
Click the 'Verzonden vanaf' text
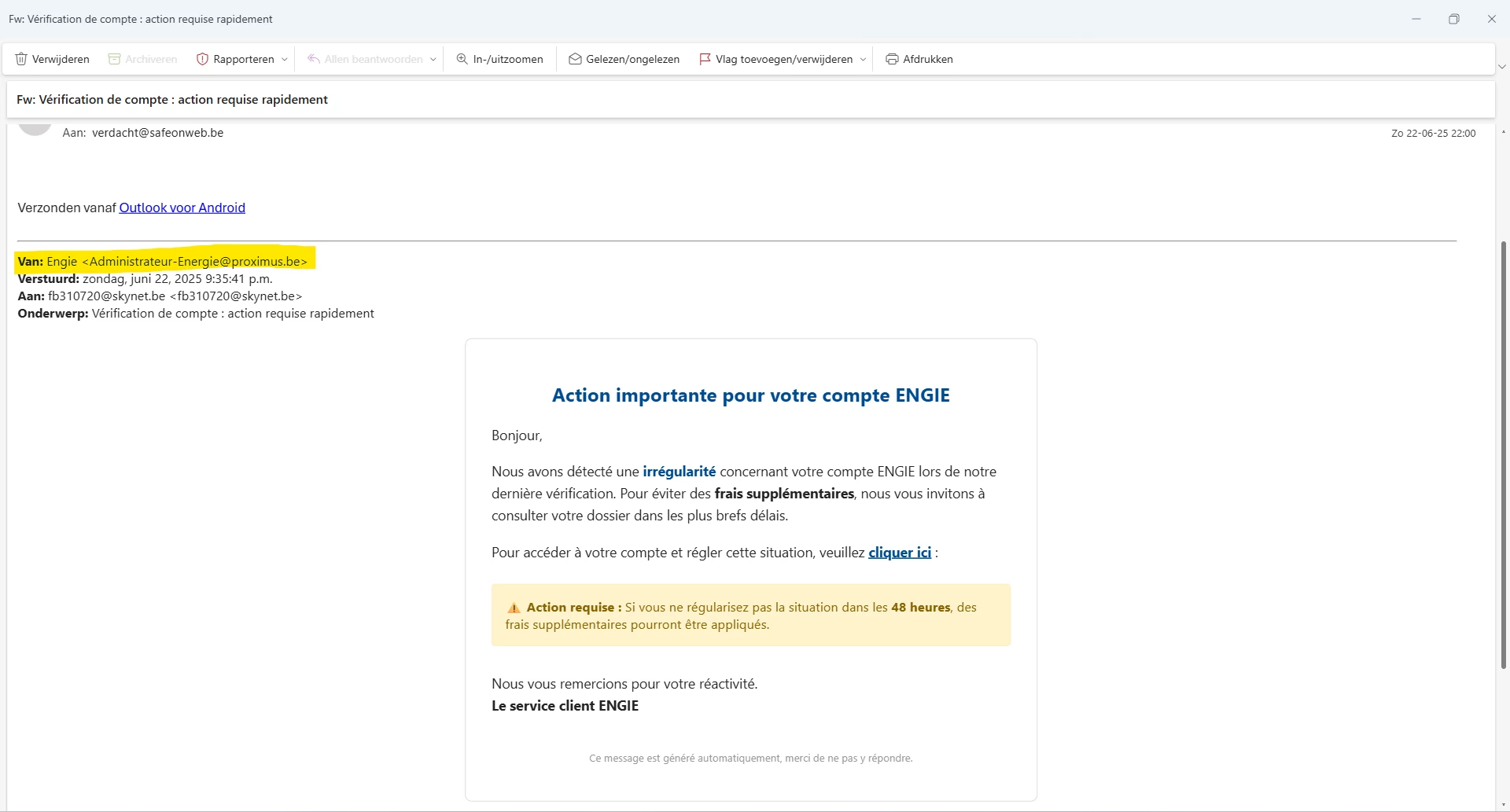click(x=67, y=208)
